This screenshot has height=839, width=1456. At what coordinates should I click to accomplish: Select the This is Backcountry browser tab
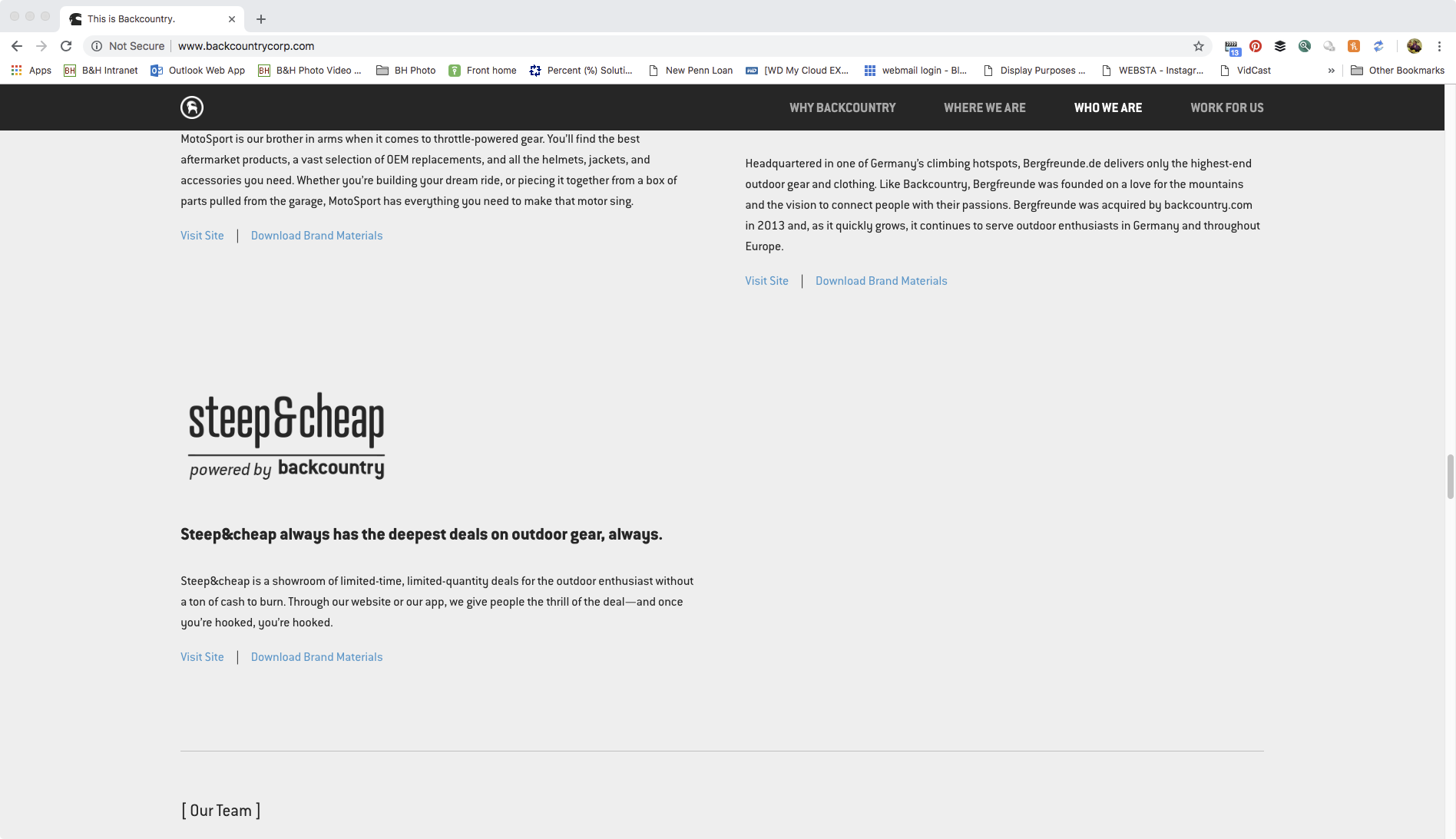[152, 19]
